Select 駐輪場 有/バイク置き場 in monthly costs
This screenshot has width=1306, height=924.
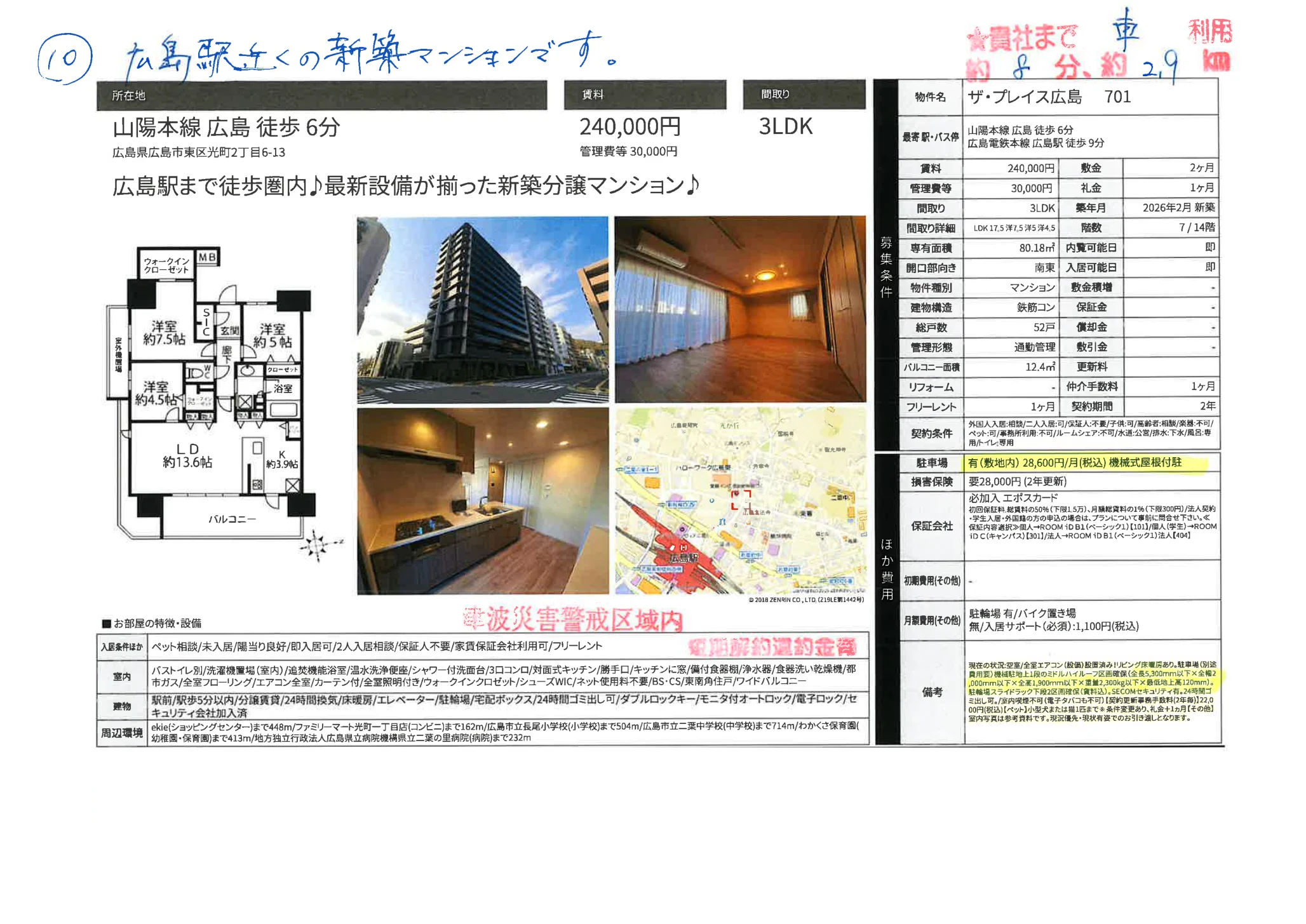pyautogui.click(x=1022, y=613)
